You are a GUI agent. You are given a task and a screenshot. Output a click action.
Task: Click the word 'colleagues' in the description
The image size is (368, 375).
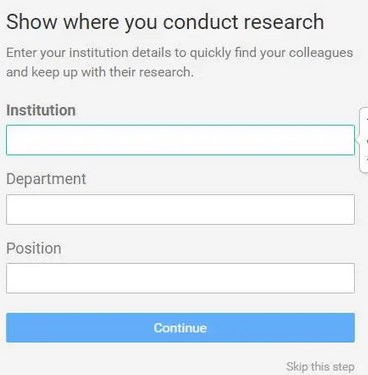point(321,53)
